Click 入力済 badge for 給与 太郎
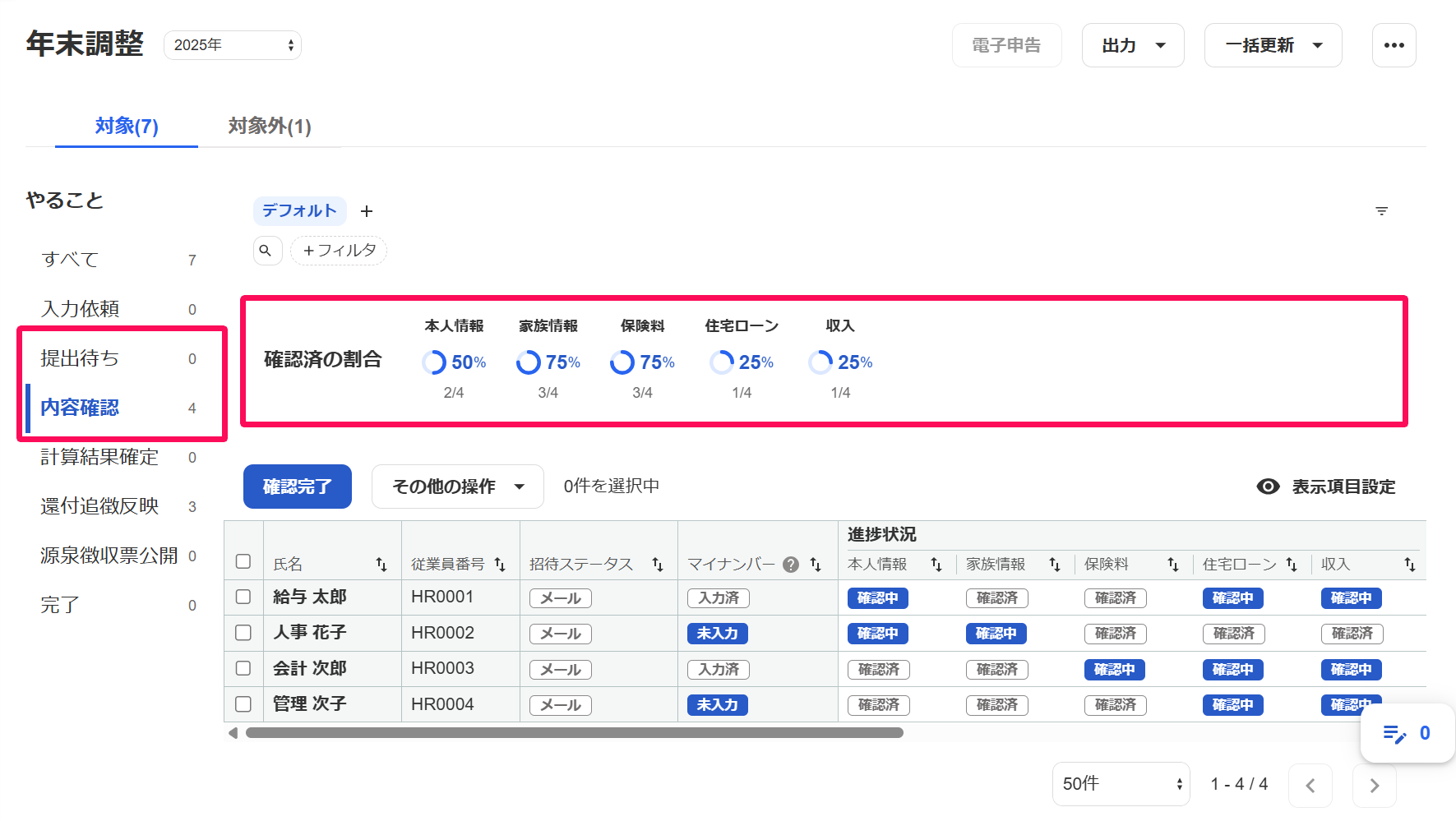Screen dimensions: 1456x821 pos(719,598)
